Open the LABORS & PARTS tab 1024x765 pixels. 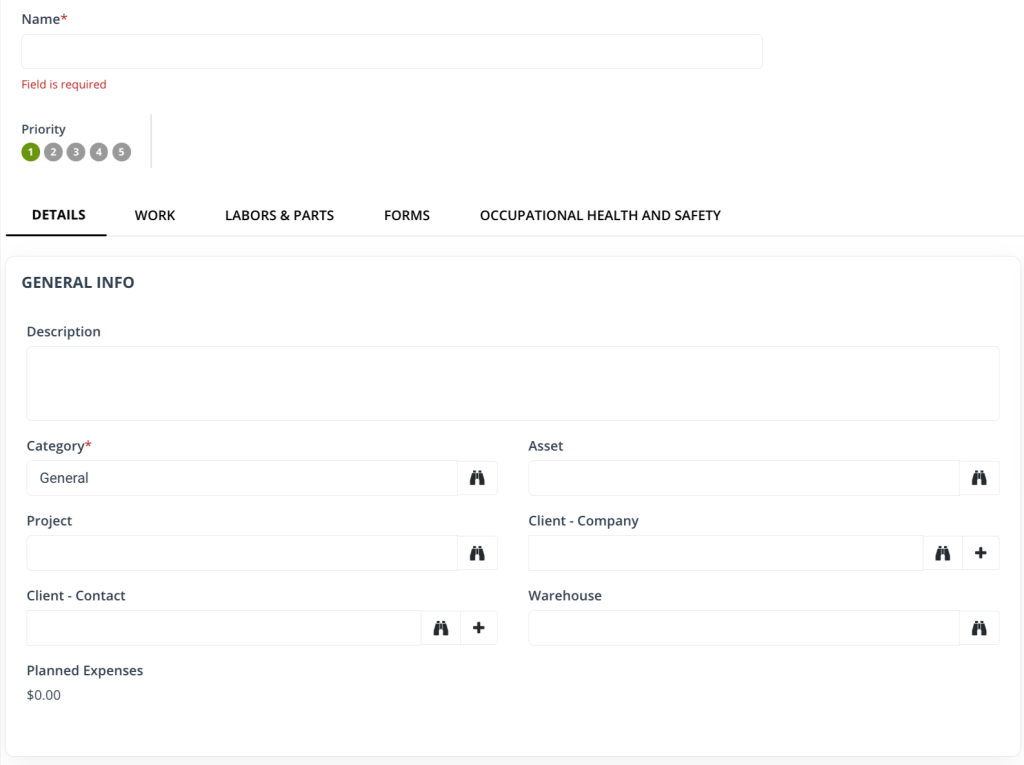point(279,215)
